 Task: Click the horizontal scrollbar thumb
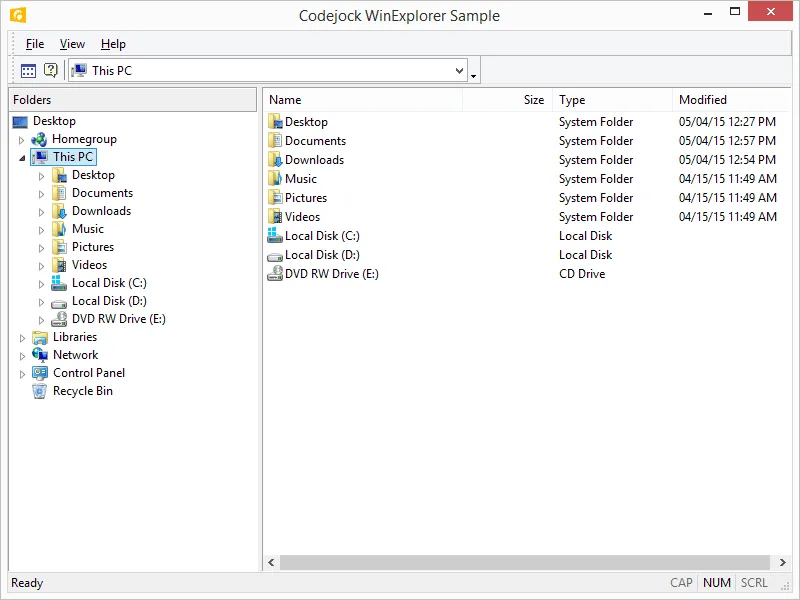[524, 562]
